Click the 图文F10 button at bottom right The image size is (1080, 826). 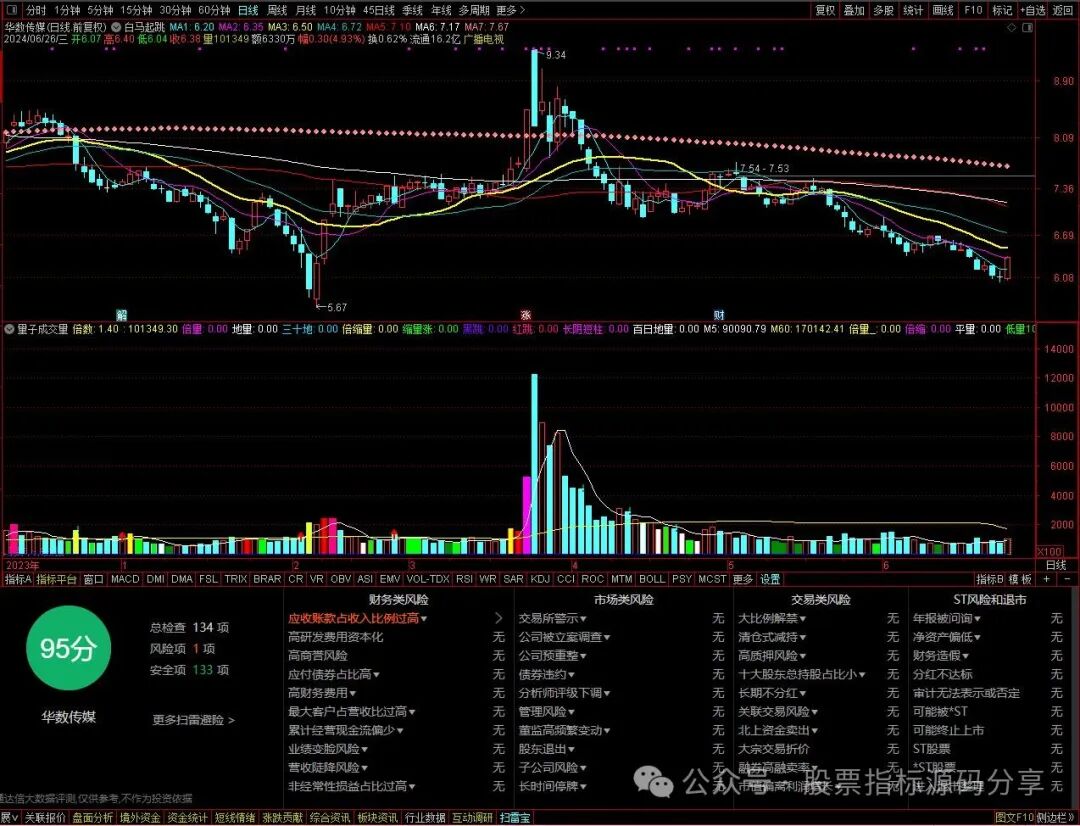1015,818
